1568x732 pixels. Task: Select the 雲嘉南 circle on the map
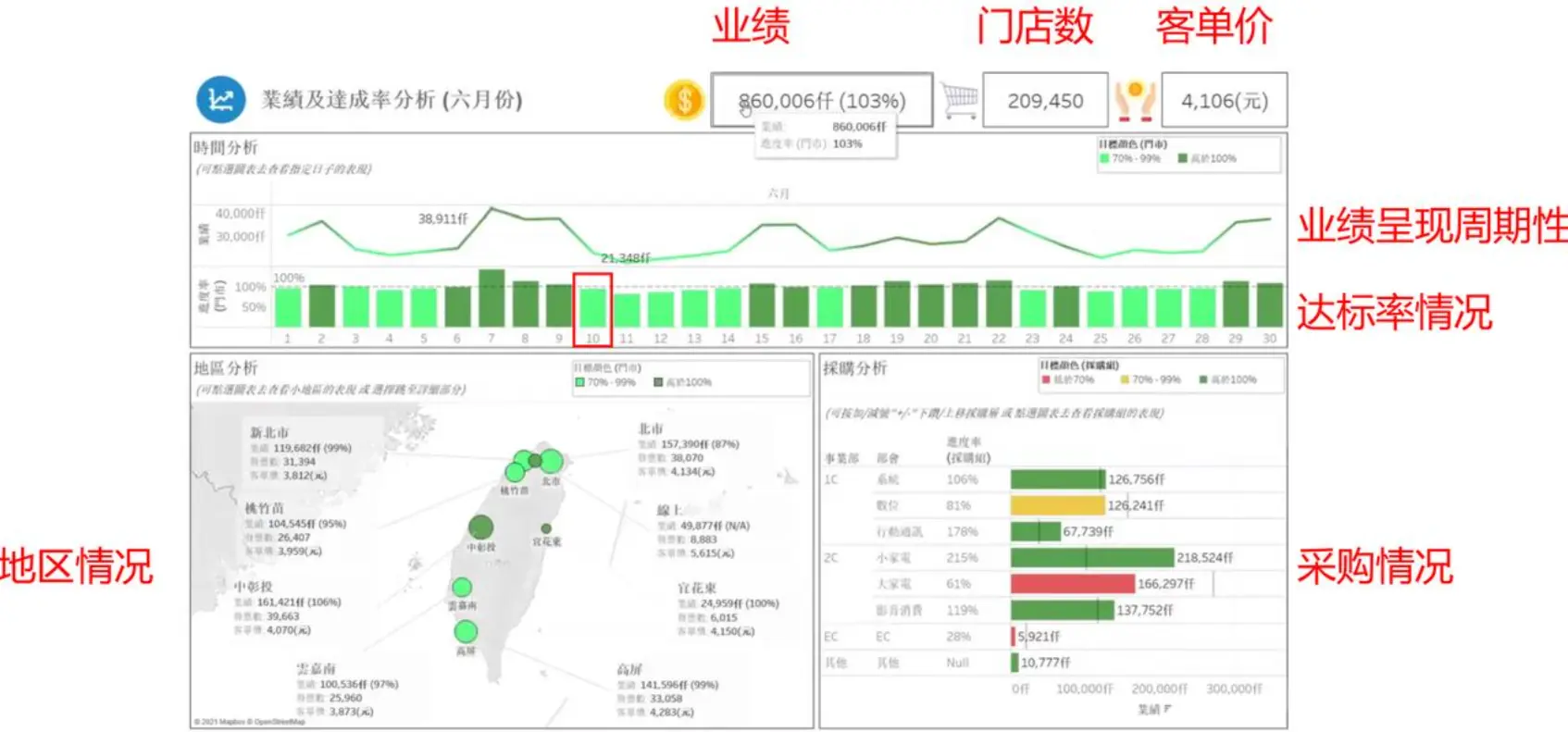[x=462, y=587]
